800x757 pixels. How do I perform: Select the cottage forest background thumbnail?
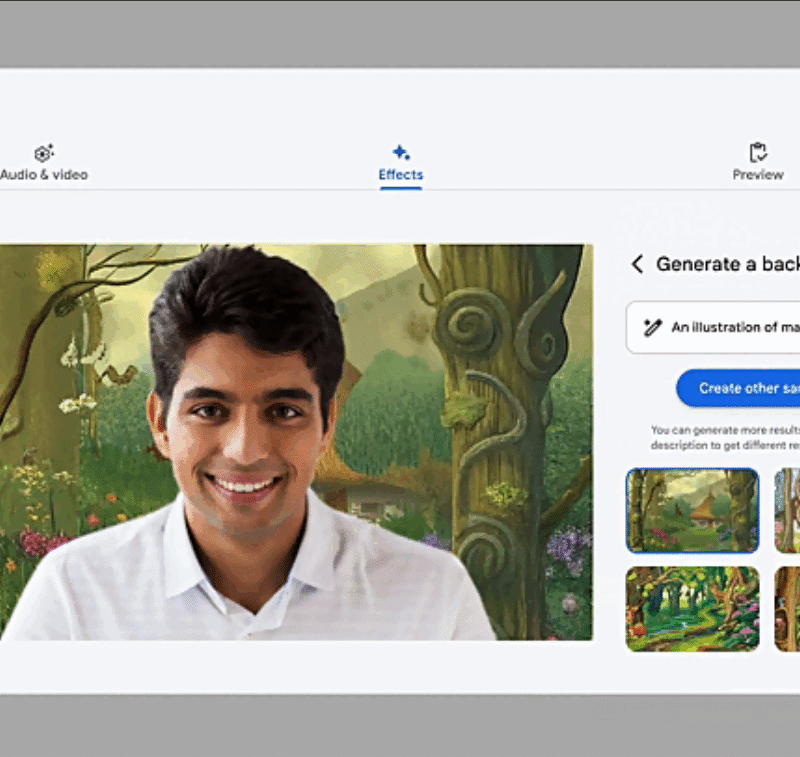(692, 510)
